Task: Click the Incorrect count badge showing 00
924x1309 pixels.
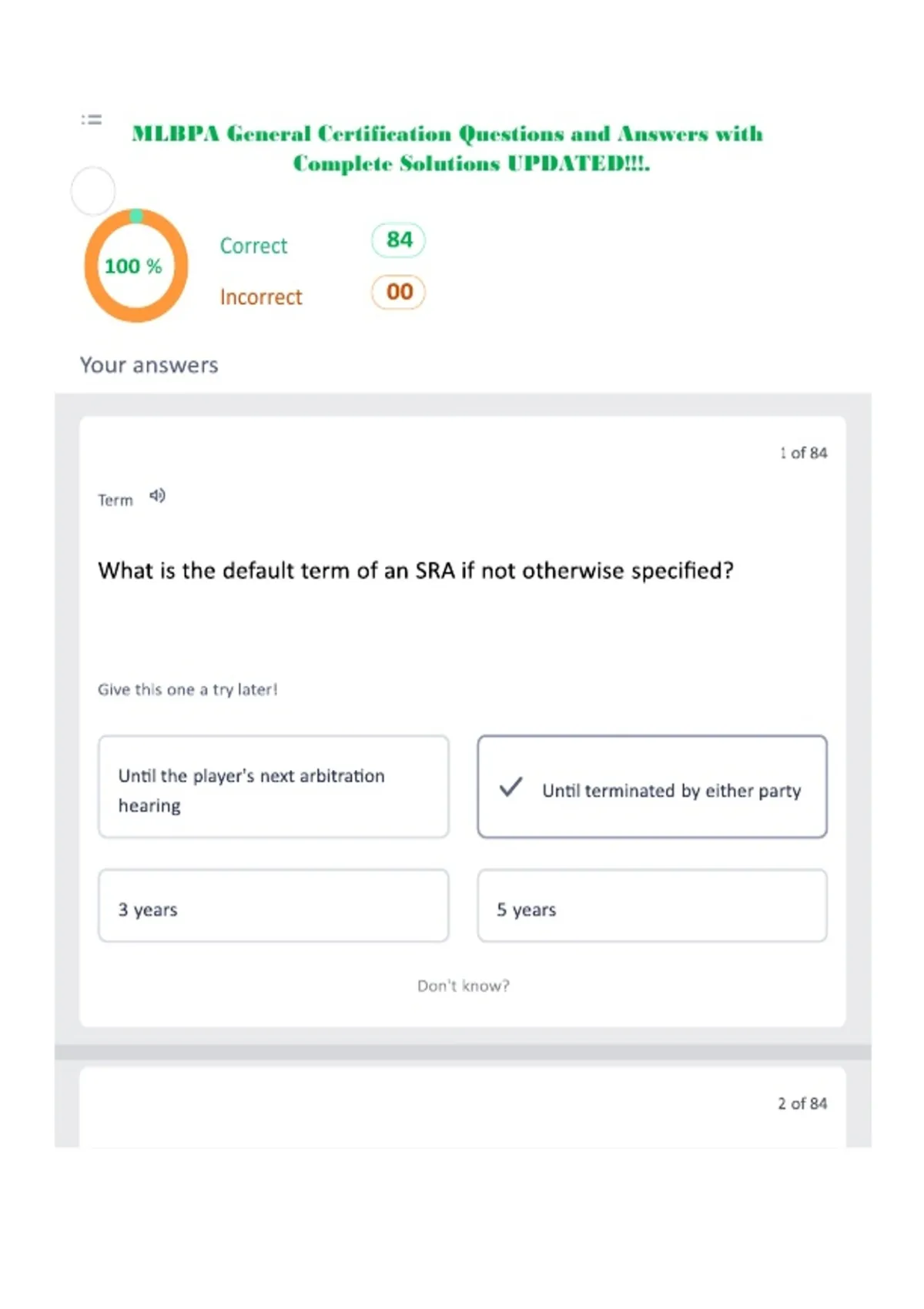Action: (x=399, y=292)
